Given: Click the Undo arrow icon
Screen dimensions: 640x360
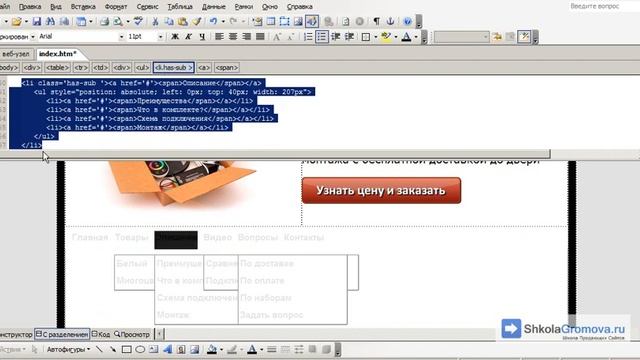Looking at the screenshot, I should (x=213, y=22).
